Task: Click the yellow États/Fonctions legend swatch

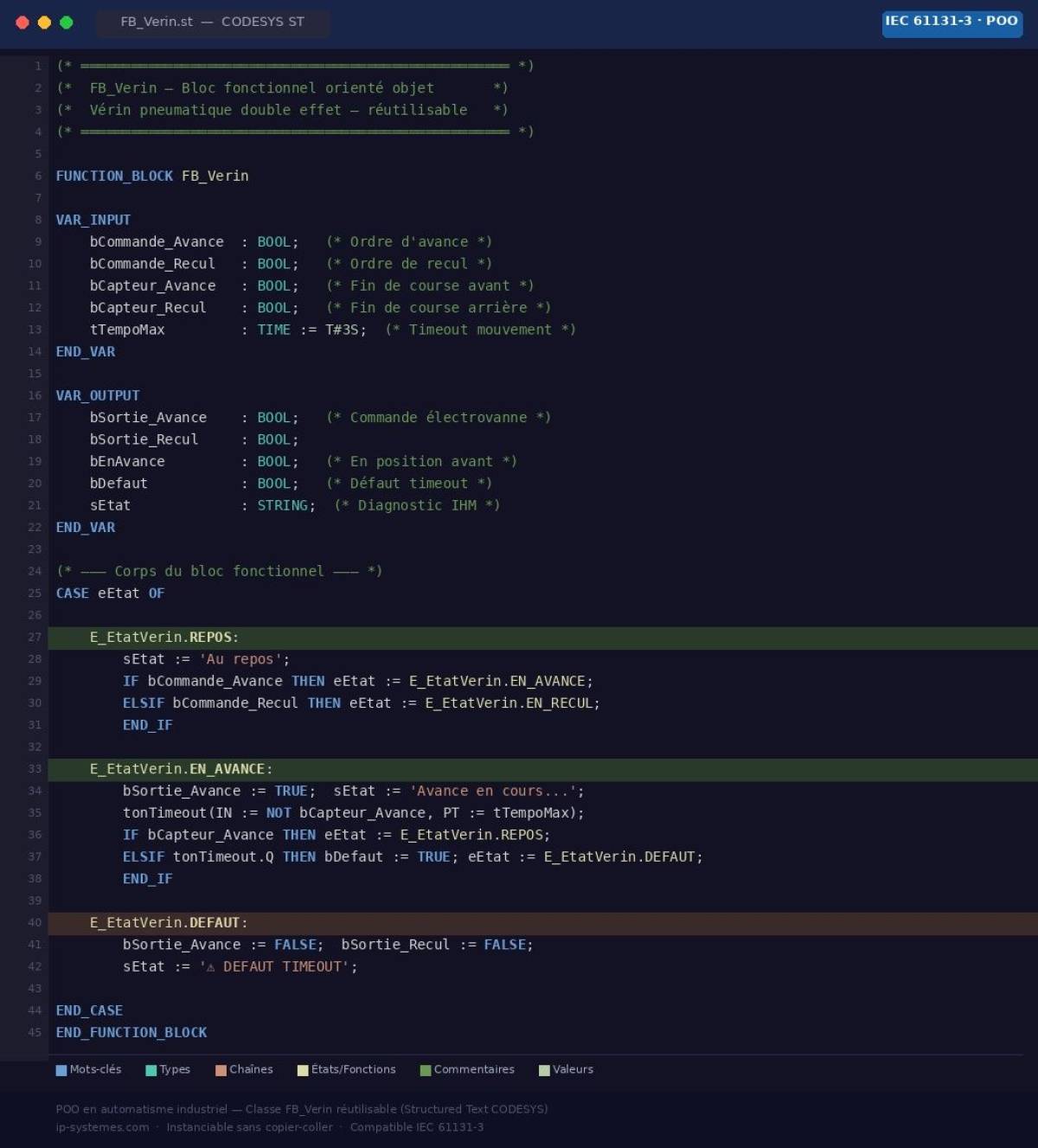Action: 303,1070
